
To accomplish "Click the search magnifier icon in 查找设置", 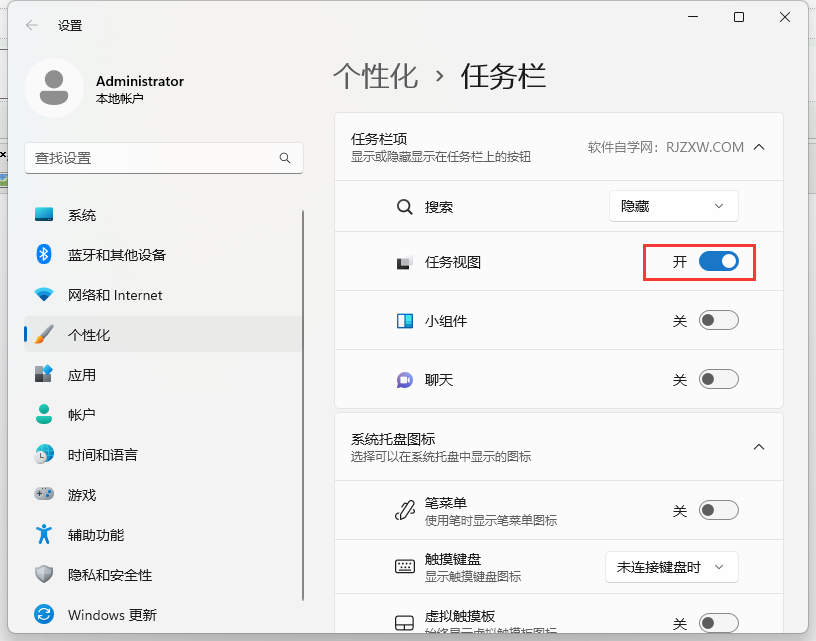I will point(285,158).
